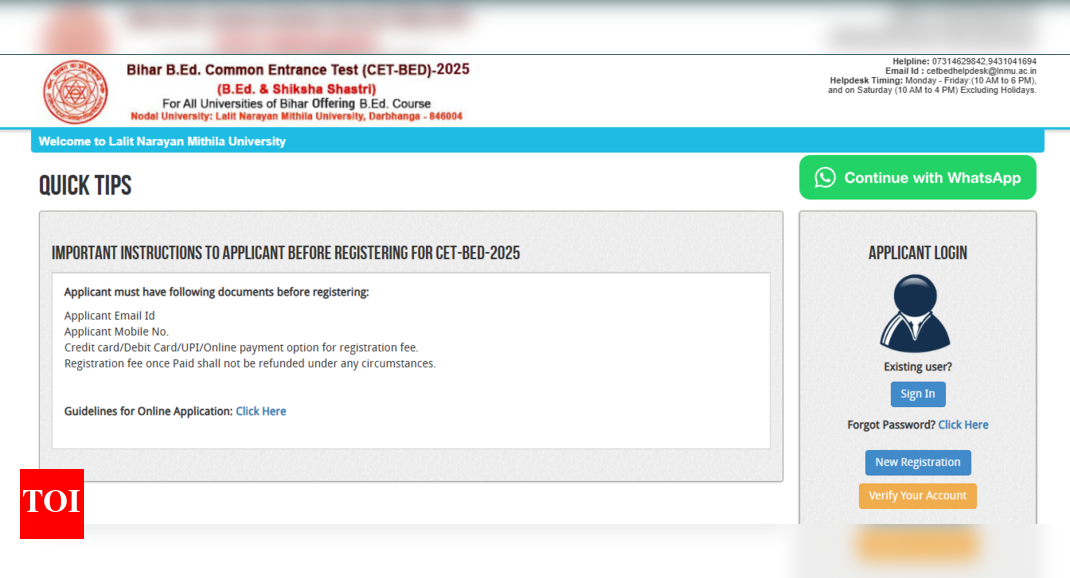
Task: Click the B.Ed. & Shiksha Shastri subtitle
Action: point(296,89)
